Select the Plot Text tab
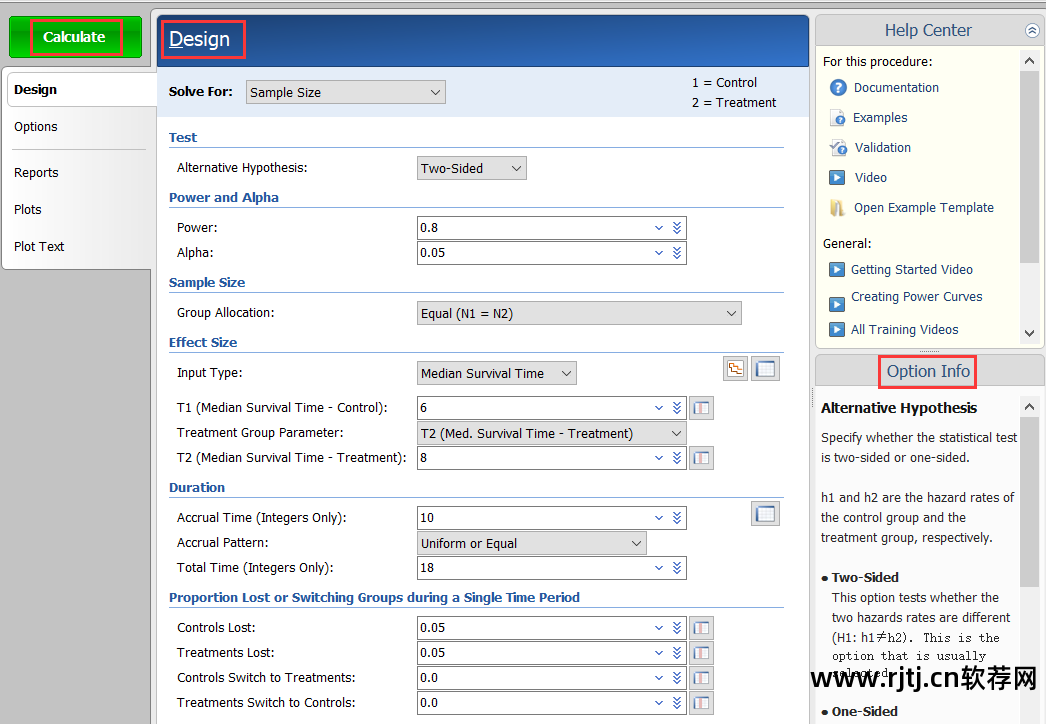Image resolution: width=1046 pixels, height=724 pixels. pos(39,247)
